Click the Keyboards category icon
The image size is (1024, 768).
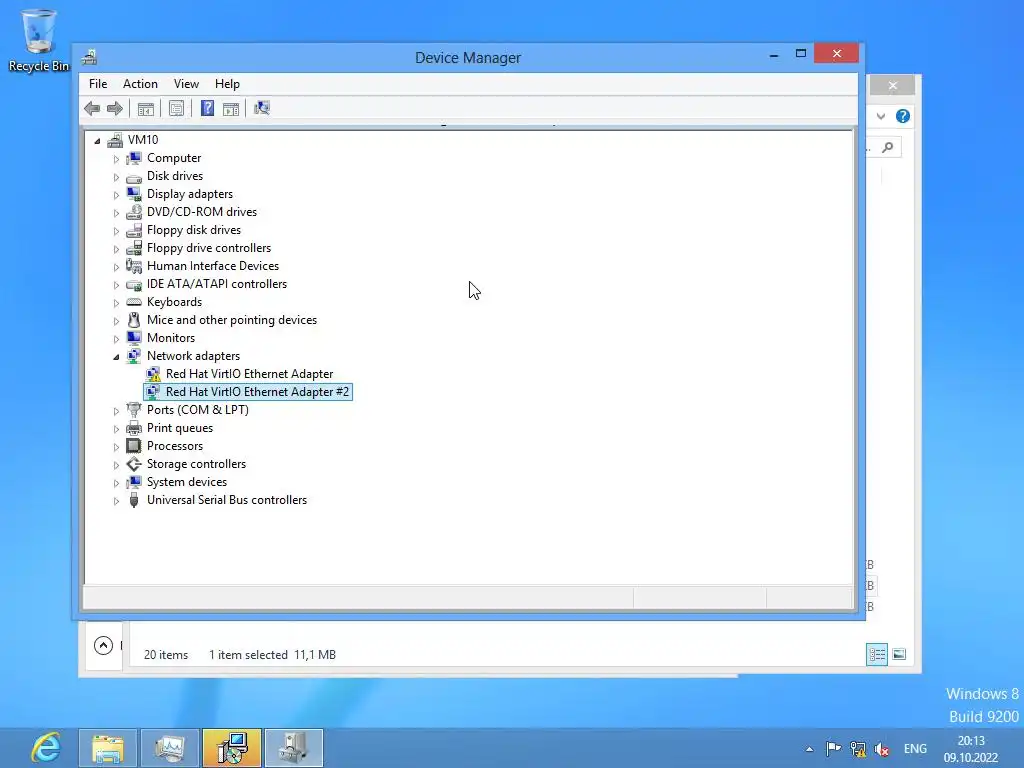[134, 302]
